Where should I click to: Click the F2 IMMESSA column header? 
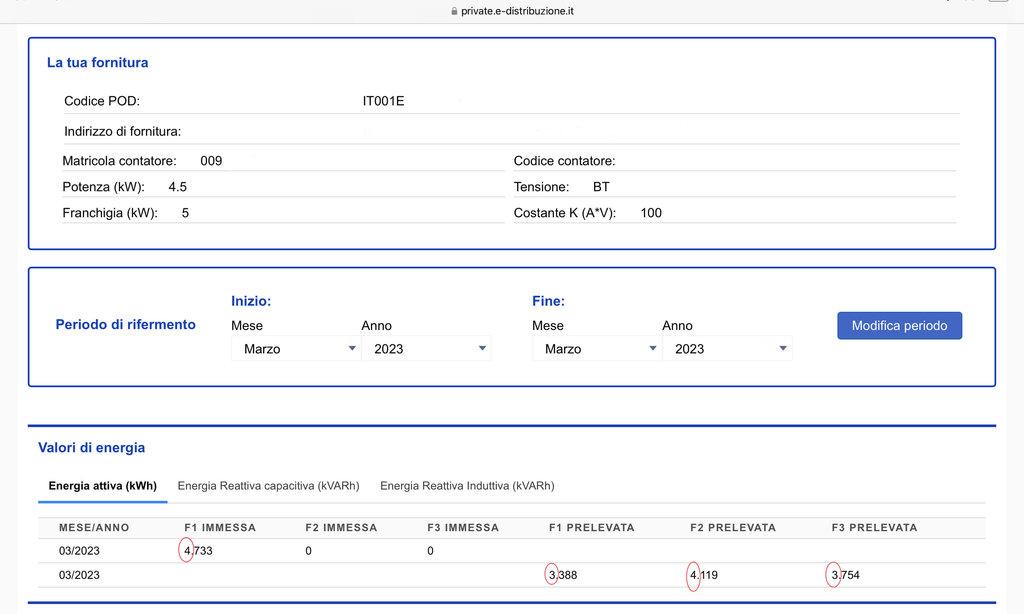341,527
